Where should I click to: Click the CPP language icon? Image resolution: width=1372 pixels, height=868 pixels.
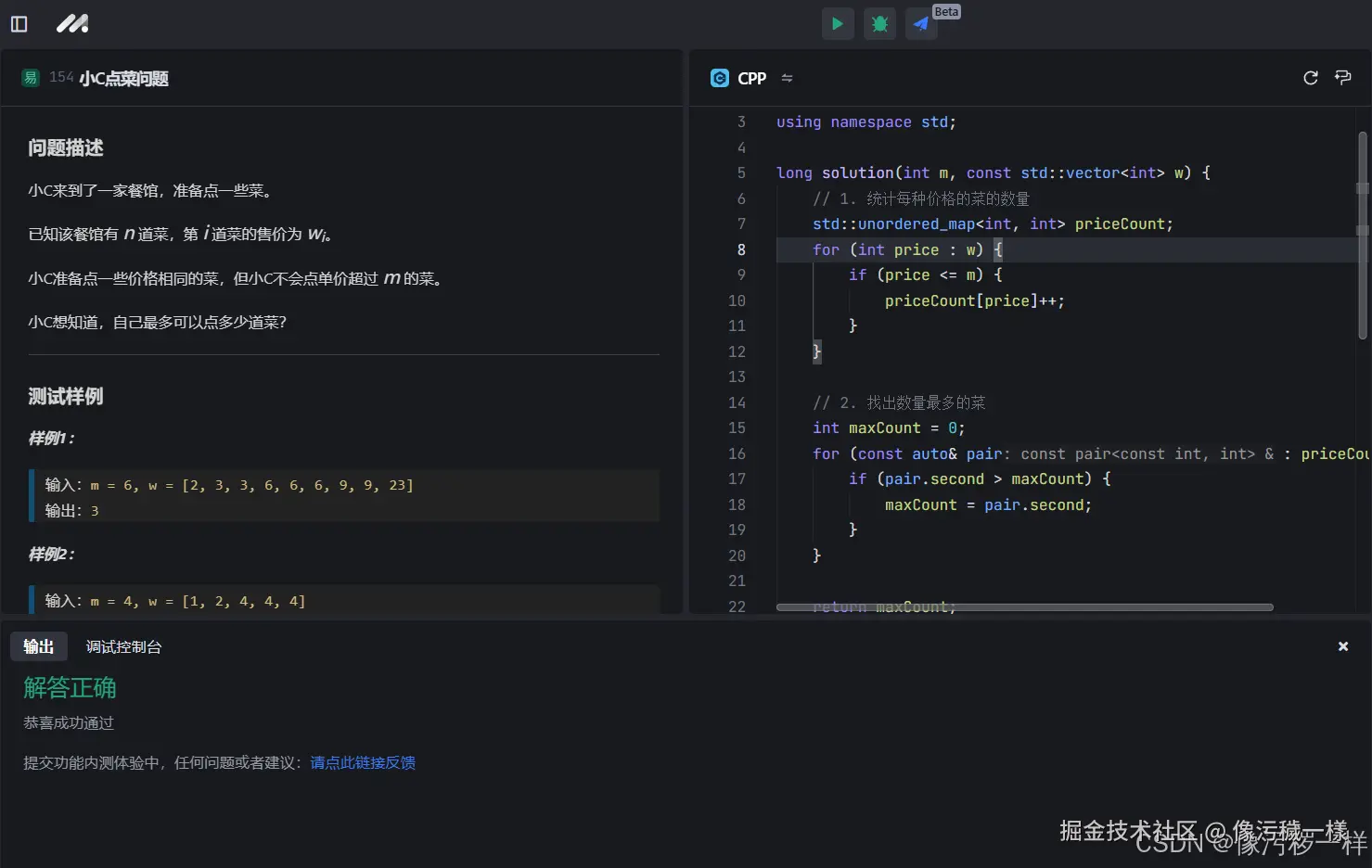tap(720, 78)
